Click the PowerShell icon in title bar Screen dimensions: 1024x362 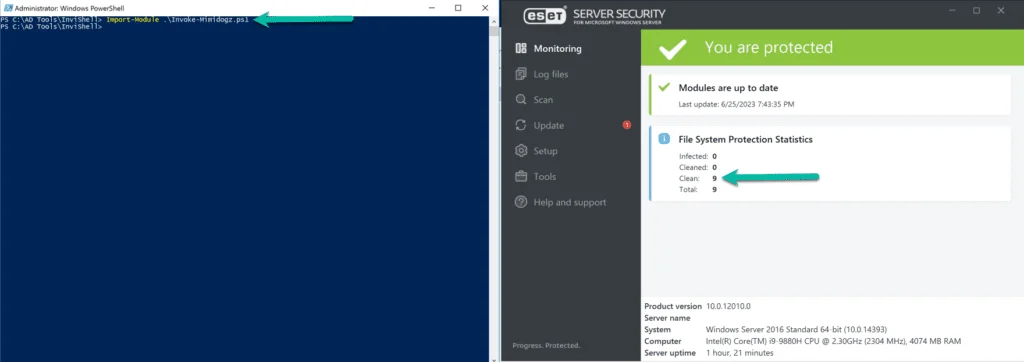point(7,8)
